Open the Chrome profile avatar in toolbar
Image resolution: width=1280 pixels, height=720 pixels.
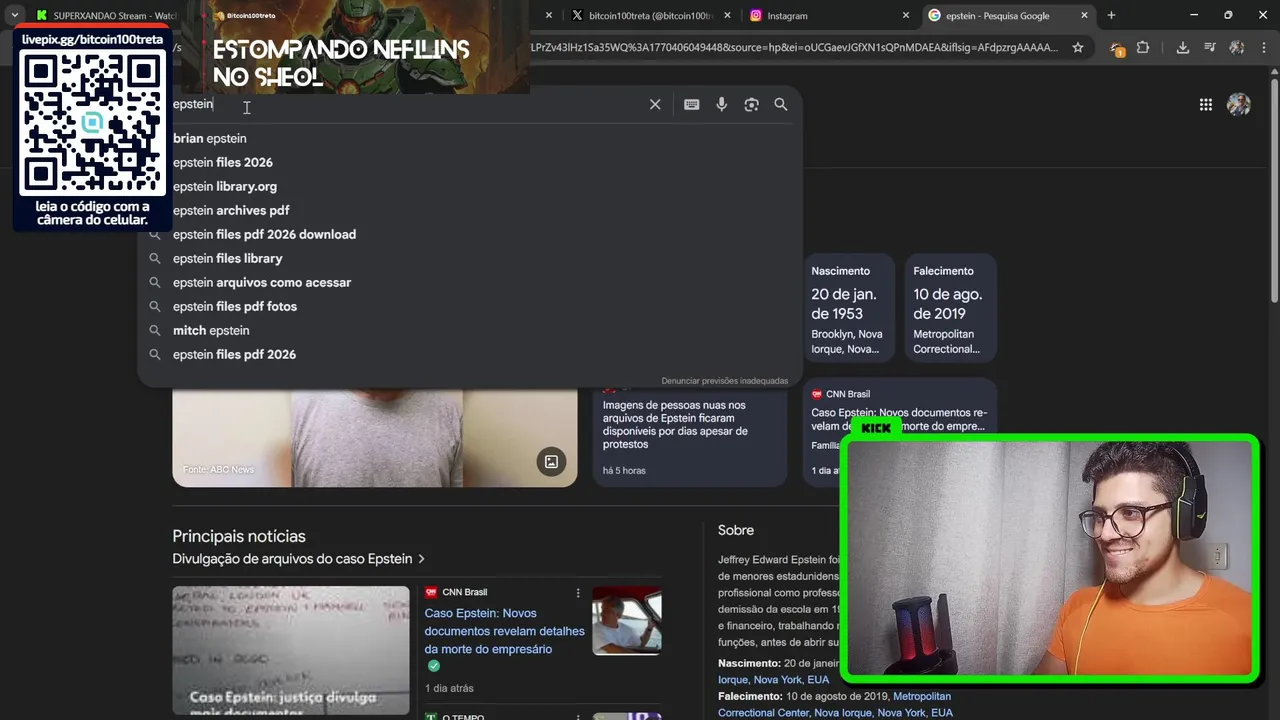click(x=1237, y=47)
